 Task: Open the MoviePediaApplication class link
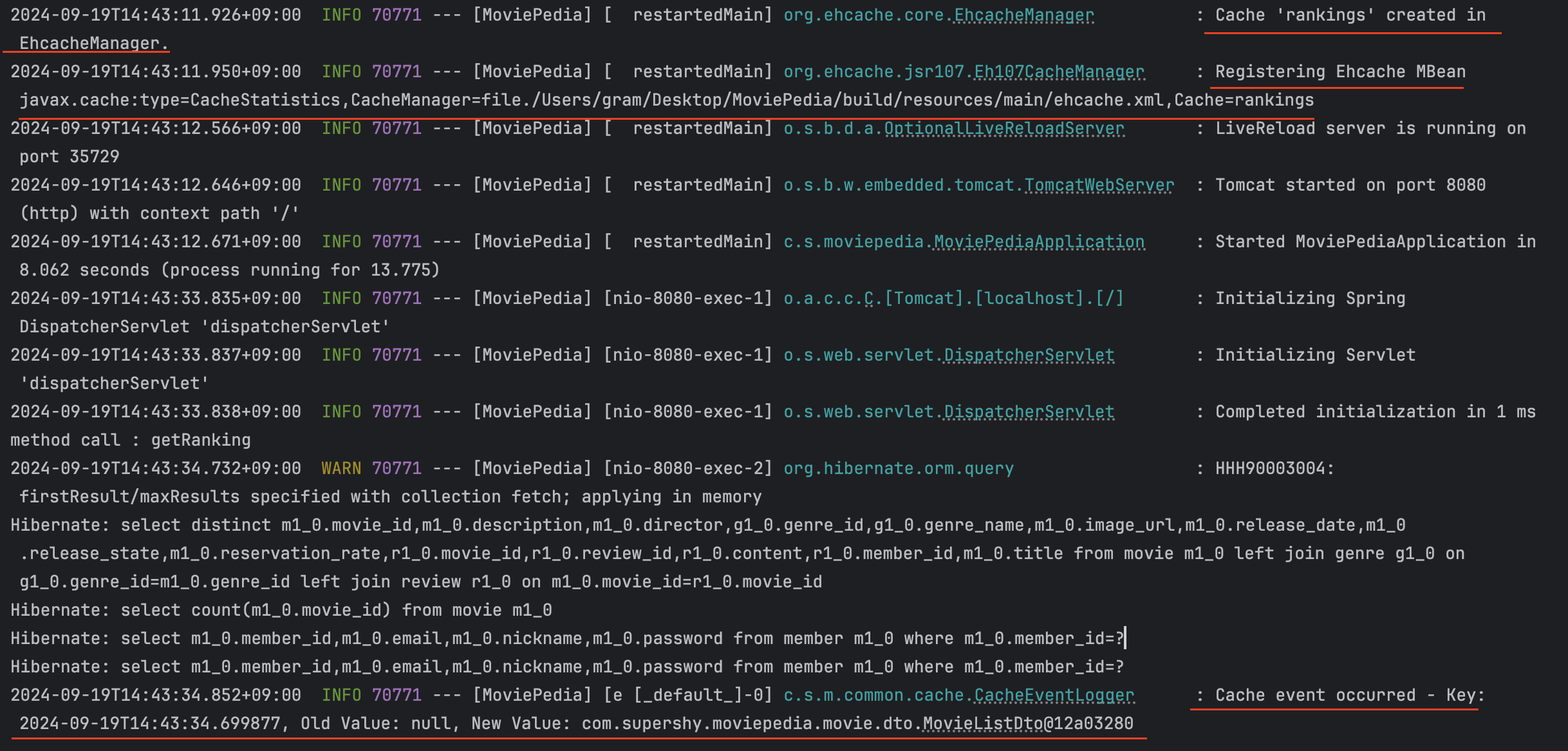(x=1039, y=242)
